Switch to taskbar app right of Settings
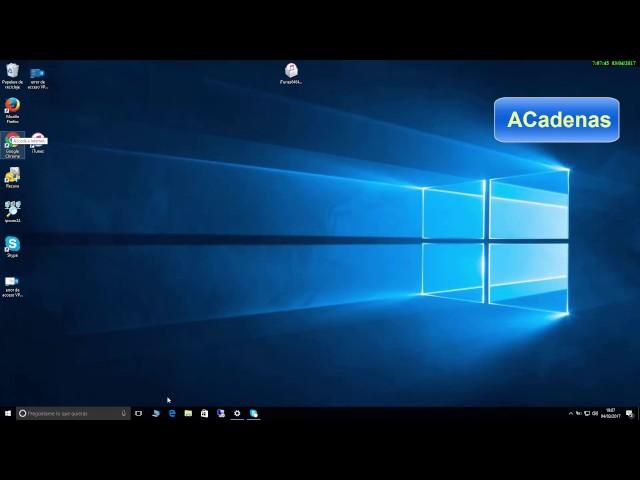Viewport: 640px width, 480px height. pyautogui.click(x=253, y=413)
